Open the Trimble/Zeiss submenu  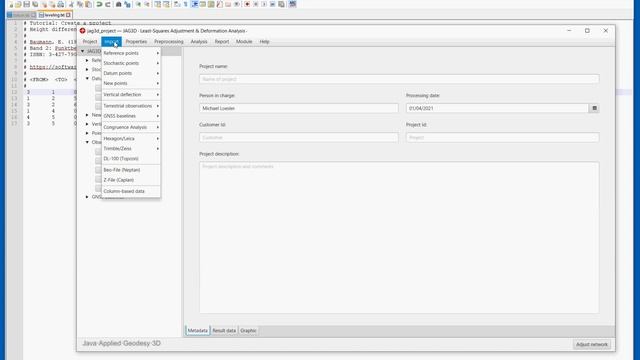[131, 149]
